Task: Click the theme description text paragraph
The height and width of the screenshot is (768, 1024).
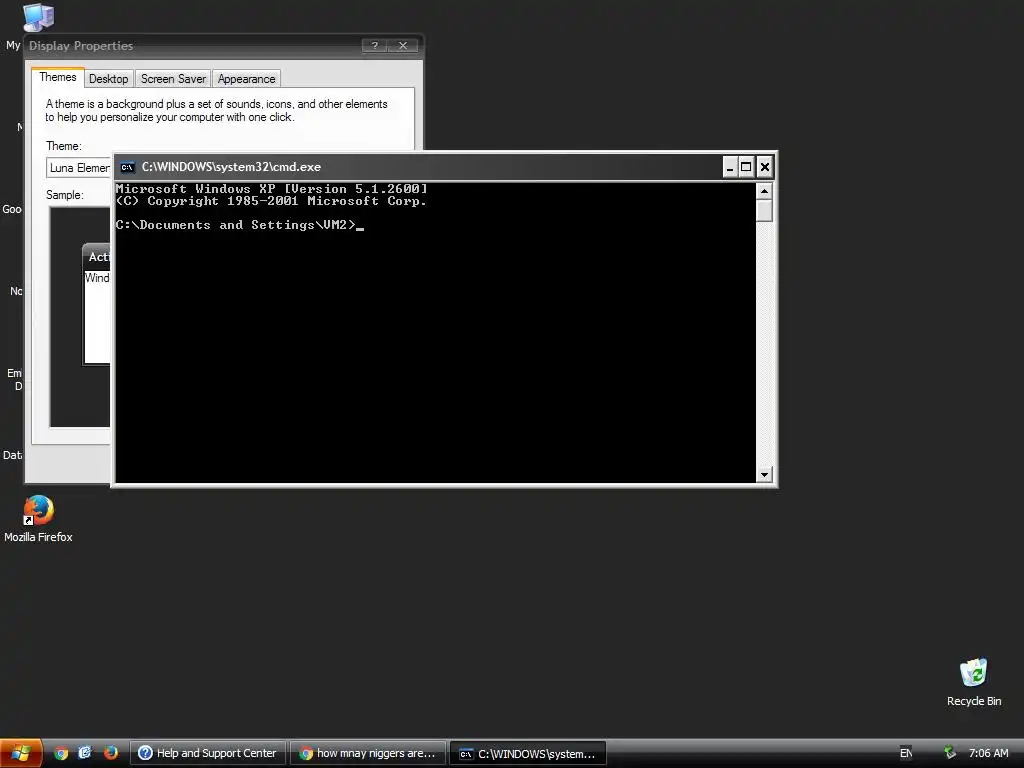Action: coord(216,110)
